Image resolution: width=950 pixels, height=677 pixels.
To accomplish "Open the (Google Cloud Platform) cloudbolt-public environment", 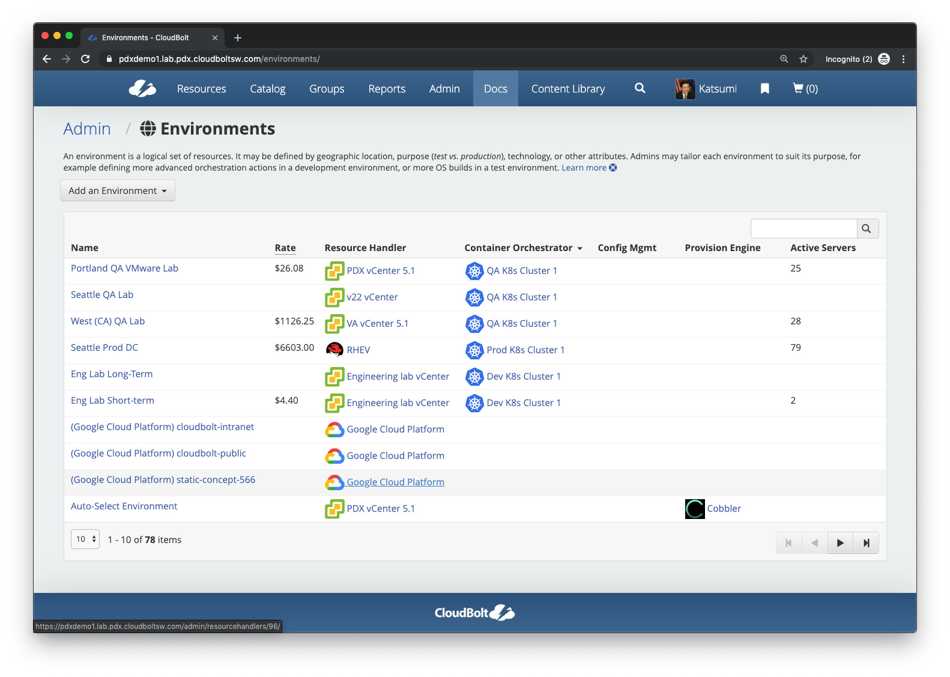I will coord(158,453).
